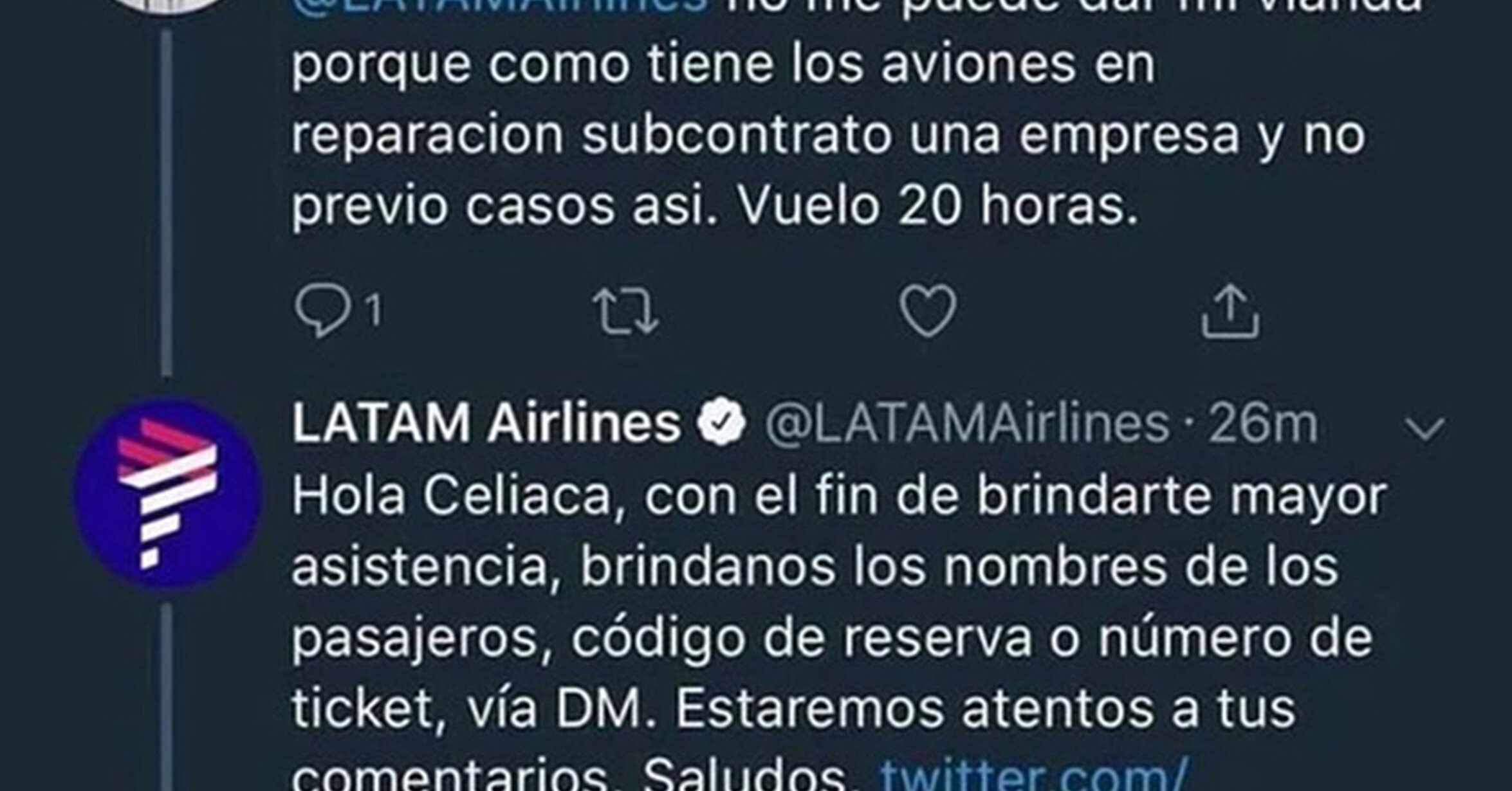Click the thread connector line between tweets
1512x791 pixels.
167,203
